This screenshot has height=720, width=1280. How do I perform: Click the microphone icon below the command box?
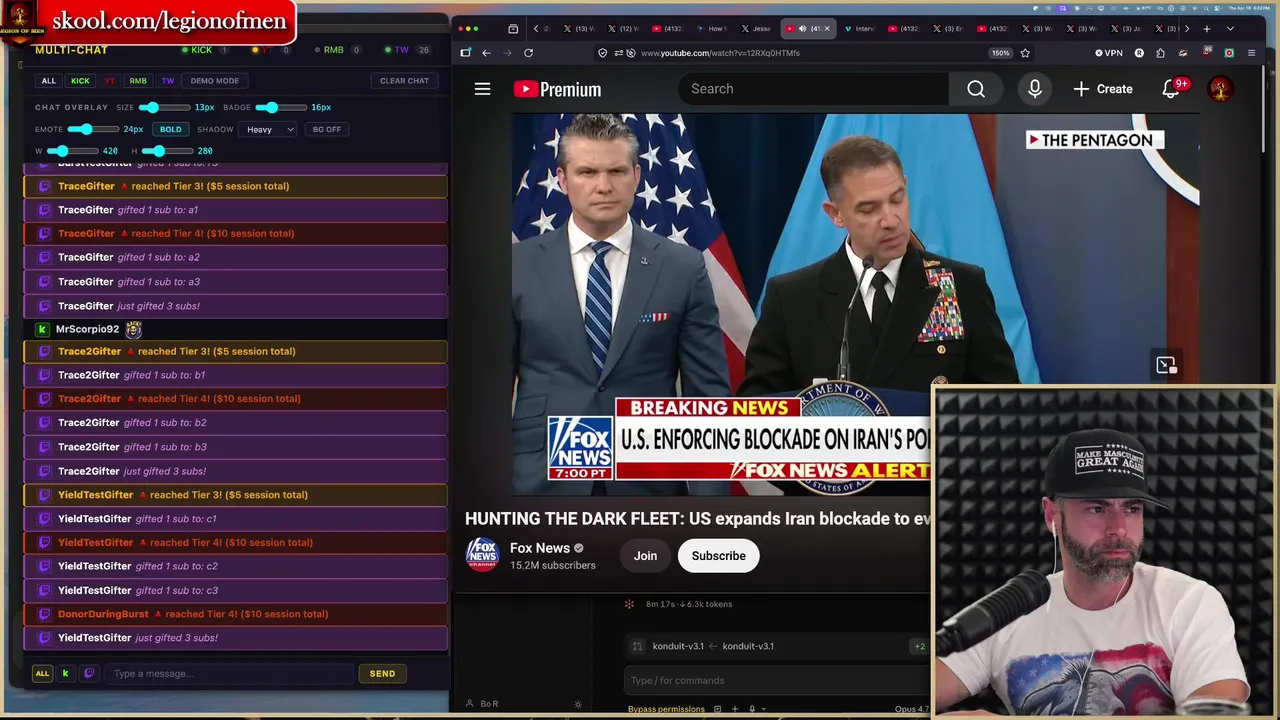point(752,709)
